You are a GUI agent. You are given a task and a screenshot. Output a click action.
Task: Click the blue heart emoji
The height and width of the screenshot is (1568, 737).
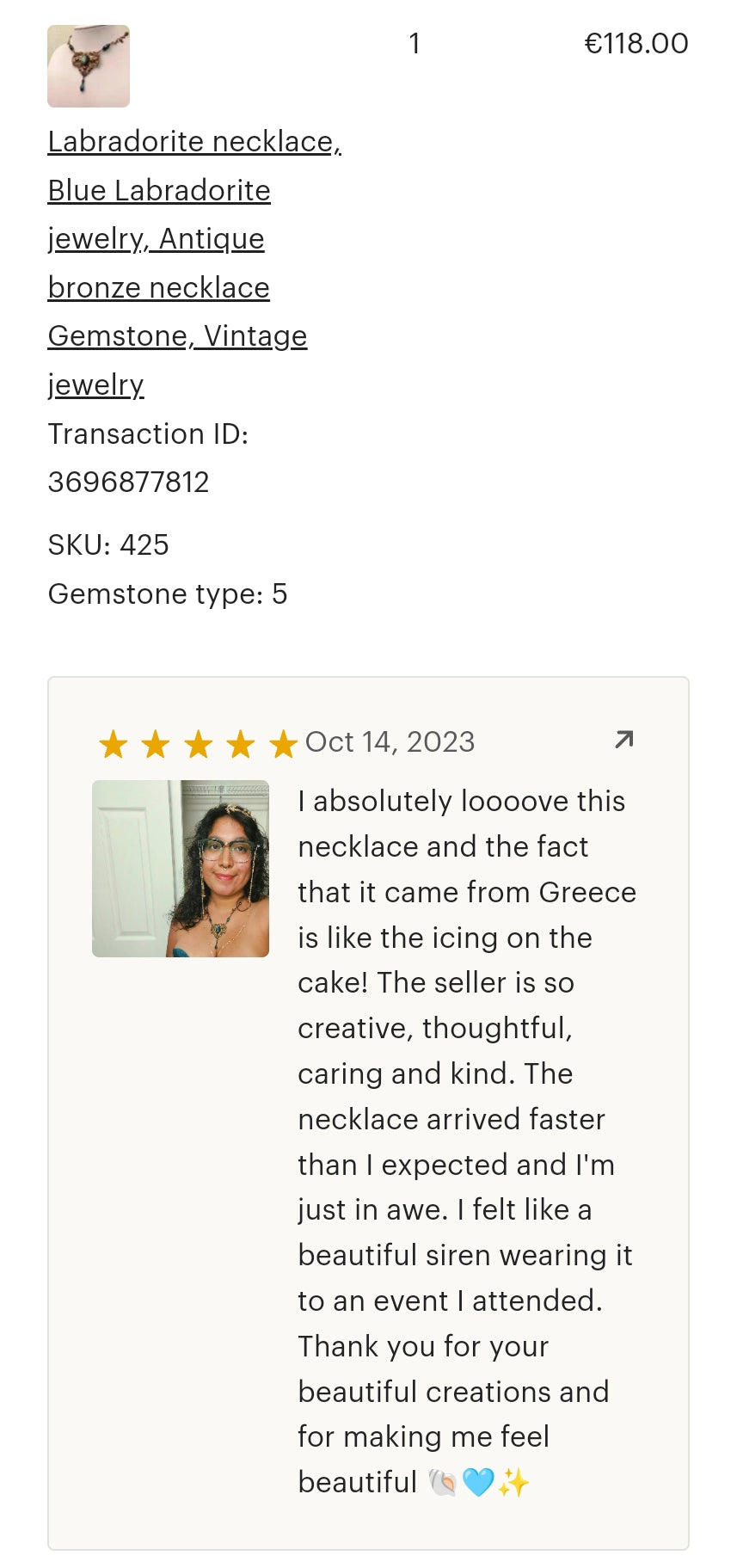[478, 1482]
